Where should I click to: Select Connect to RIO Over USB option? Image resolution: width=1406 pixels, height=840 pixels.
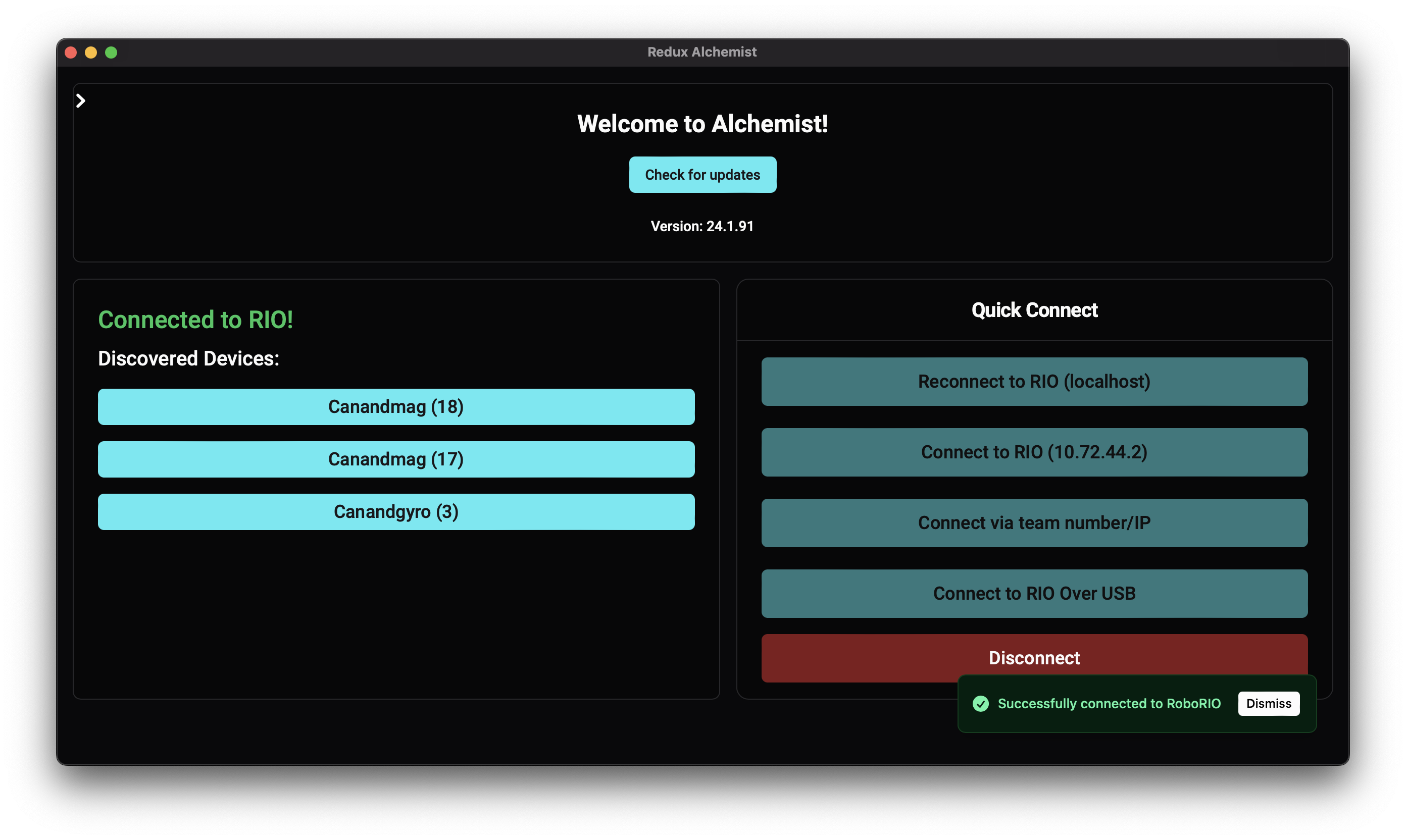(x=1034, y=593)
